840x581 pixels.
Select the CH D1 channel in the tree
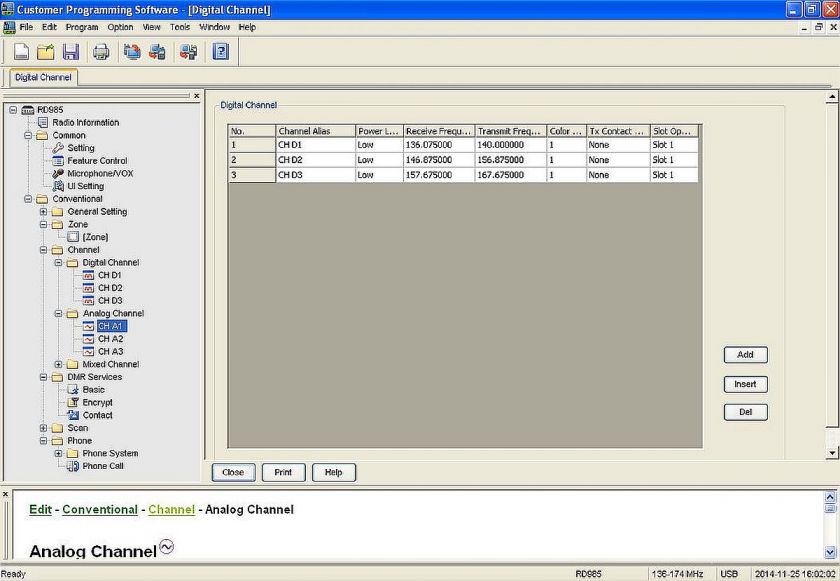[x=110, y=275]
